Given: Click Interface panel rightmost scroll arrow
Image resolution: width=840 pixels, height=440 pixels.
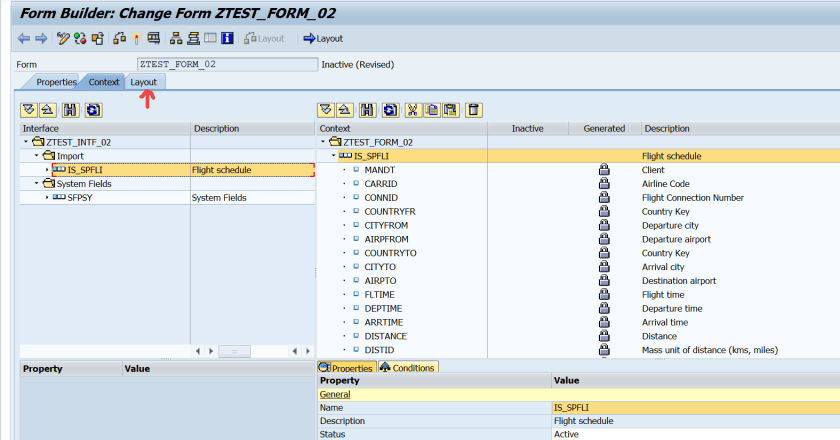Looking at the screenshot, I should click(x=308, y=351).
